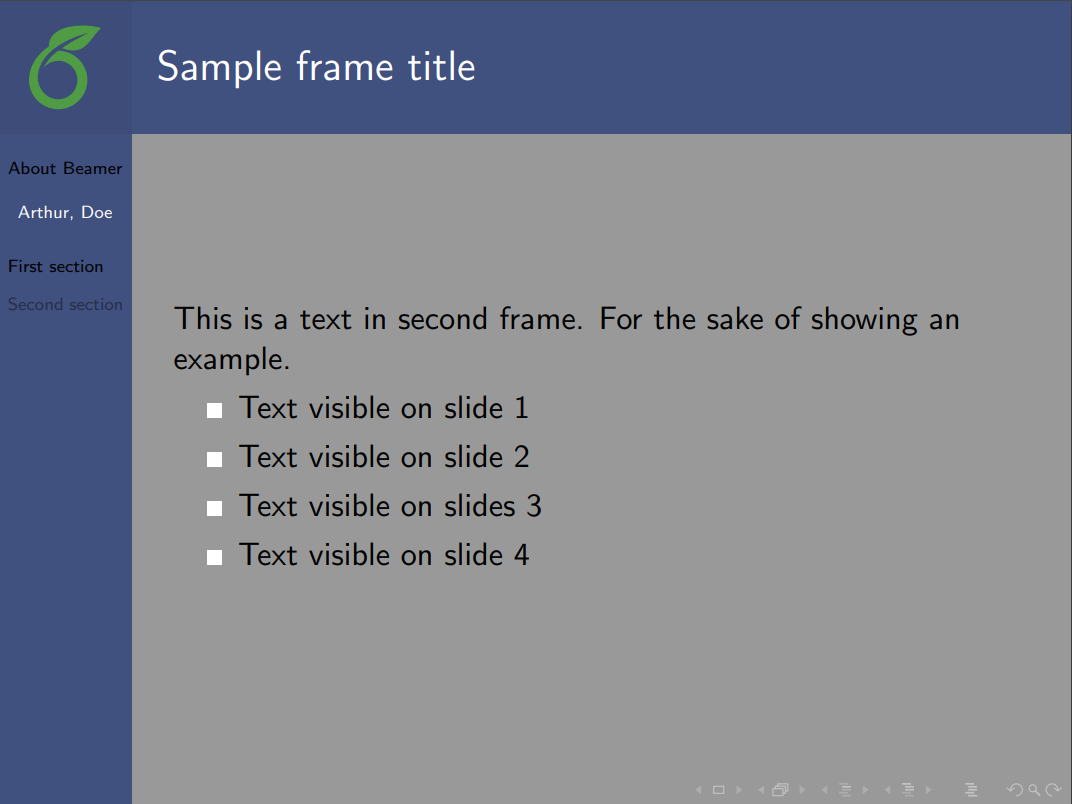This screenshot has height=804, width=1072.
Task: Click the go back curved arrow
Action: pos(1015,790)
